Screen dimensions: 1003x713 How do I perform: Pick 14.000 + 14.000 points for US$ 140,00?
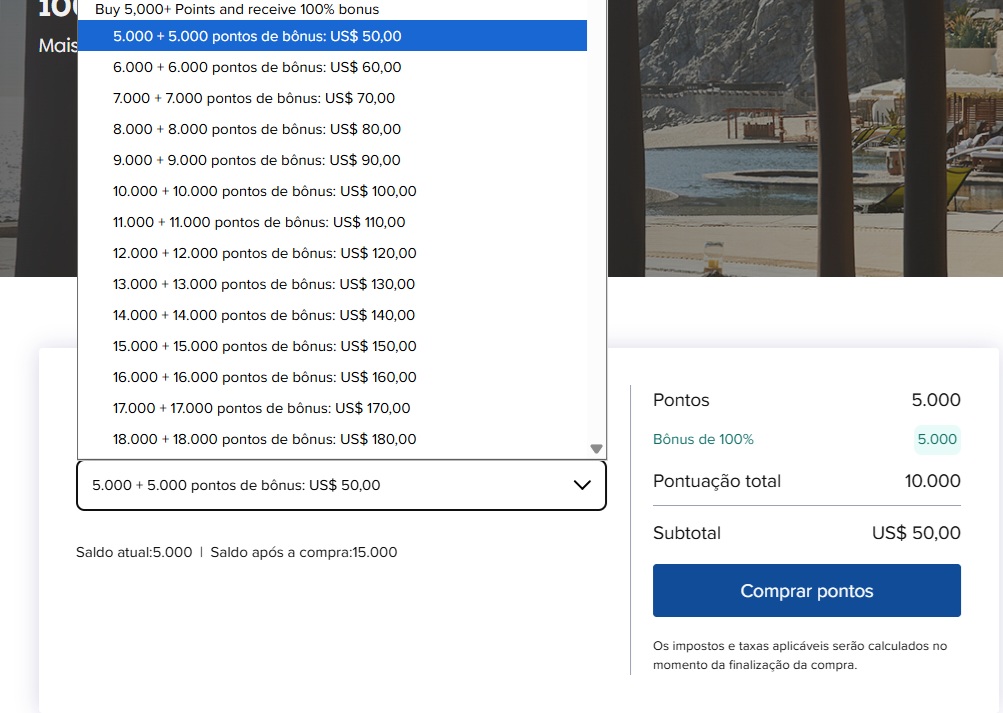(x=264, y=315)
